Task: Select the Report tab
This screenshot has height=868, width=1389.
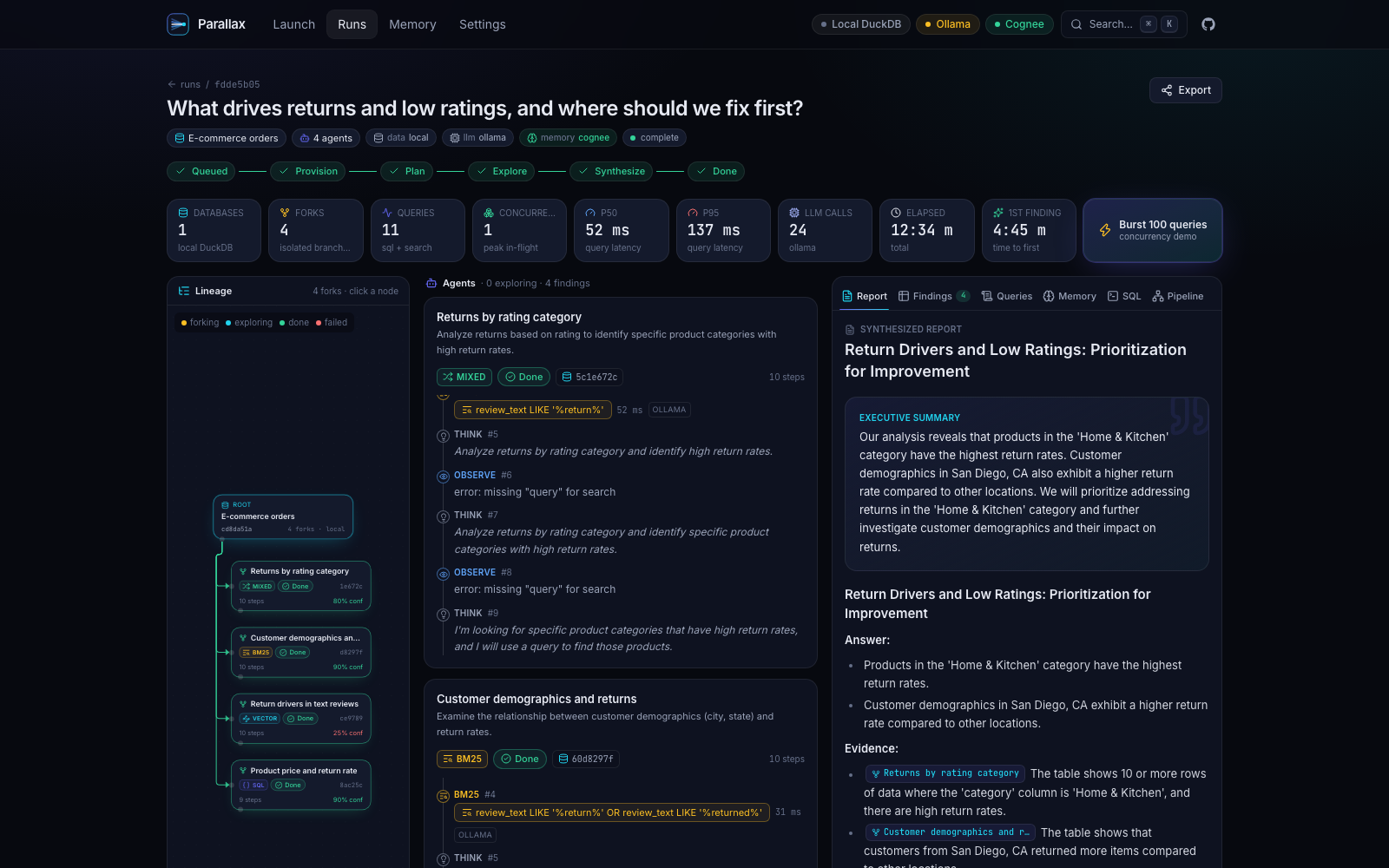Action: [x=865, y=296]
